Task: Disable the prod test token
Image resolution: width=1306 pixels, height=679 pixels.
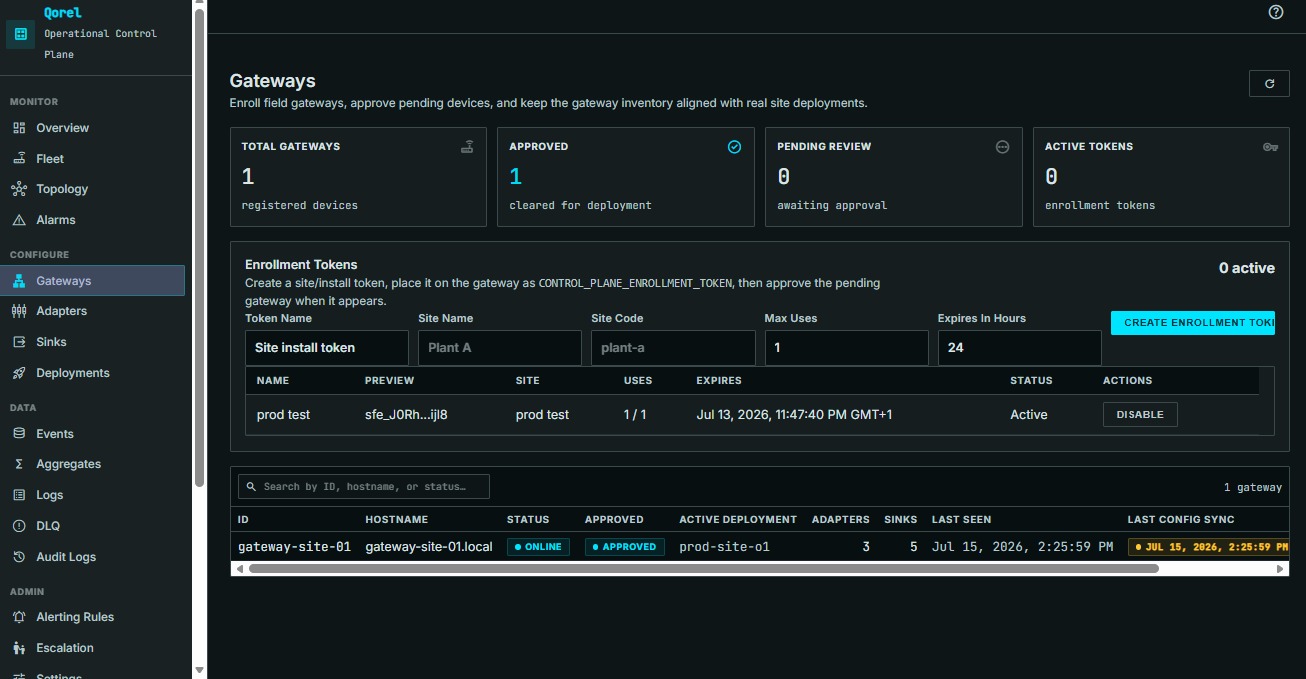Action: [1140, 415]
